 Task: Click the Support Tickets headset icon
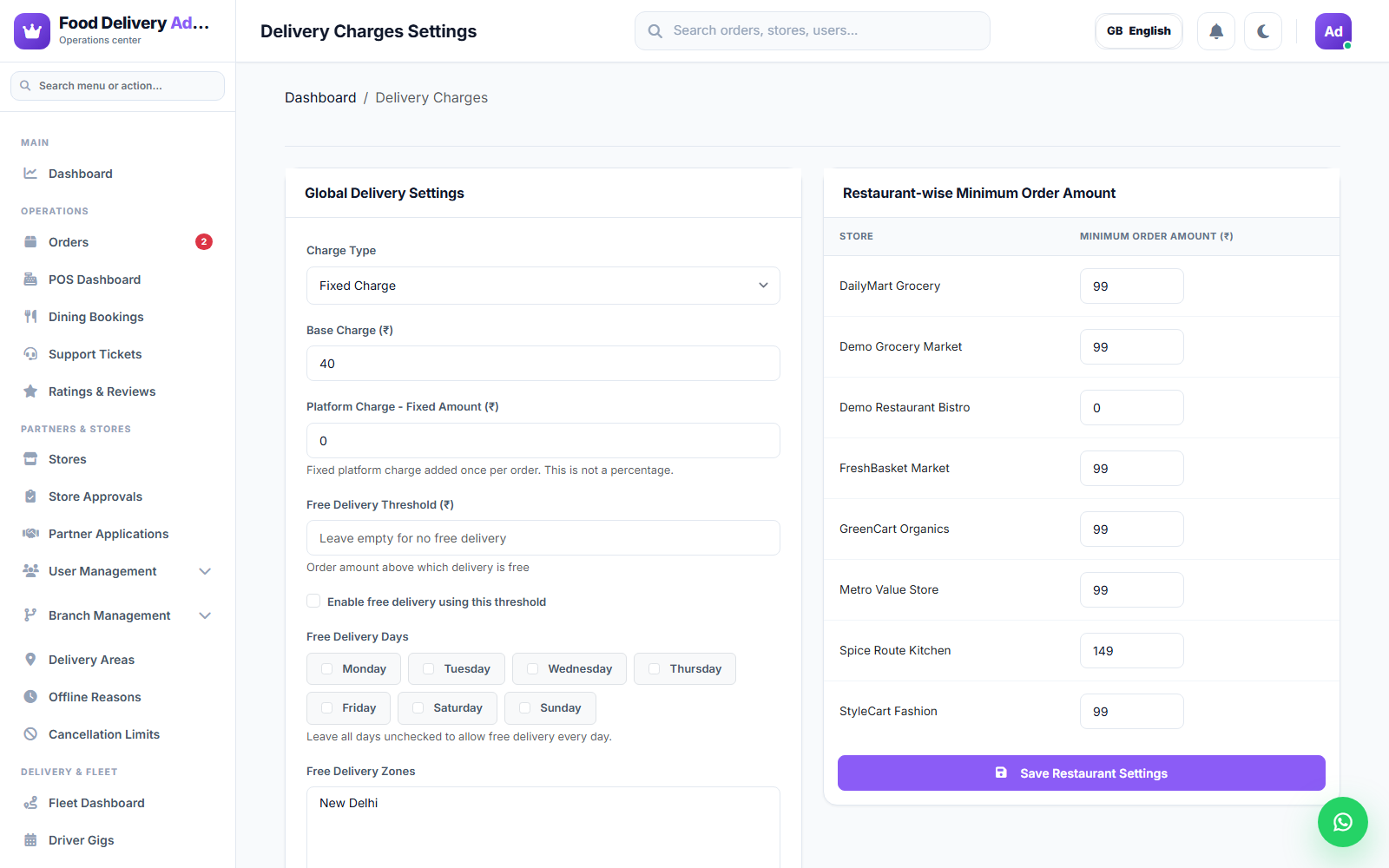pyautogui.click(x=30, y=353)
